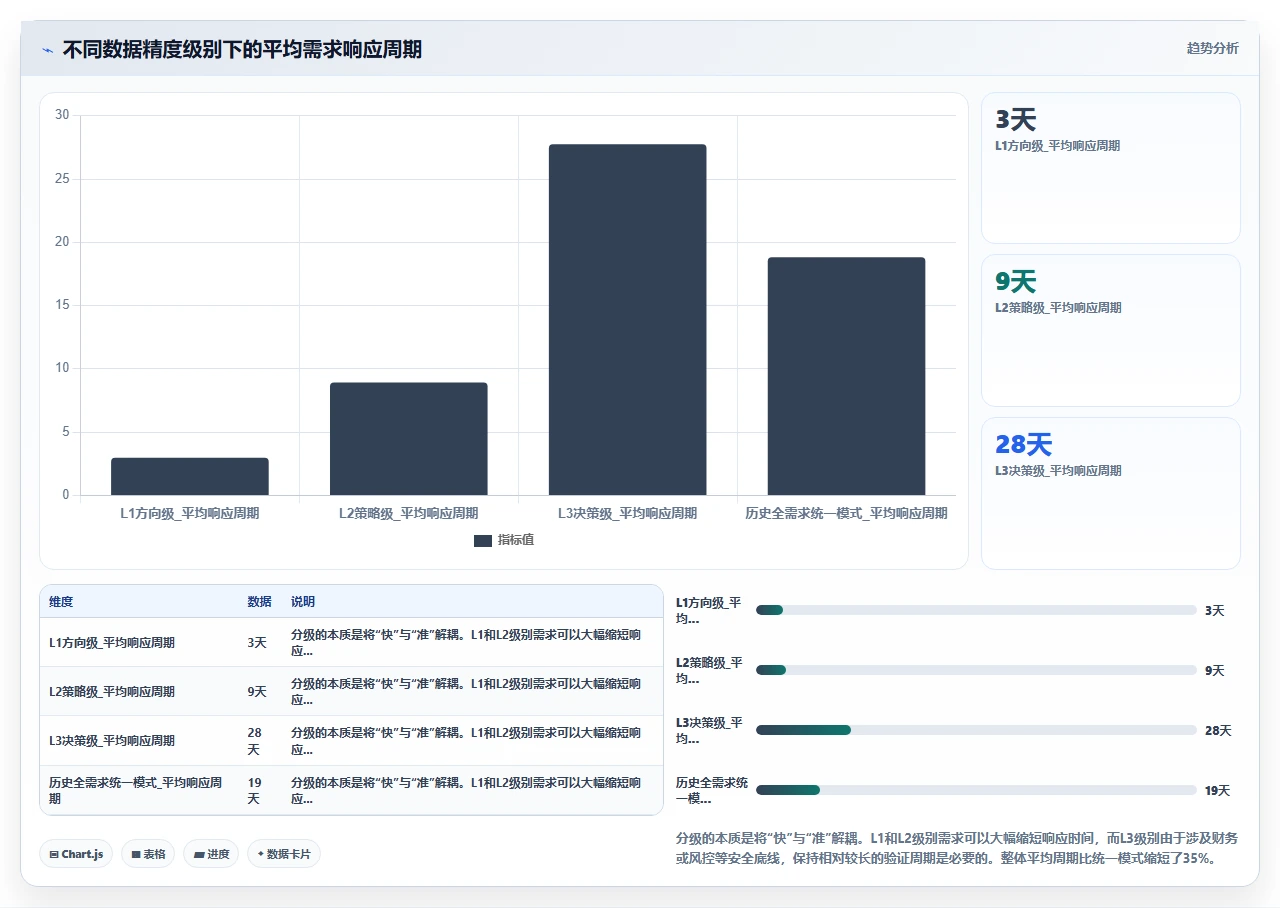Click the L3决策级 bar in the chart
Screen dimensions: 1280x908
point(628,320)
